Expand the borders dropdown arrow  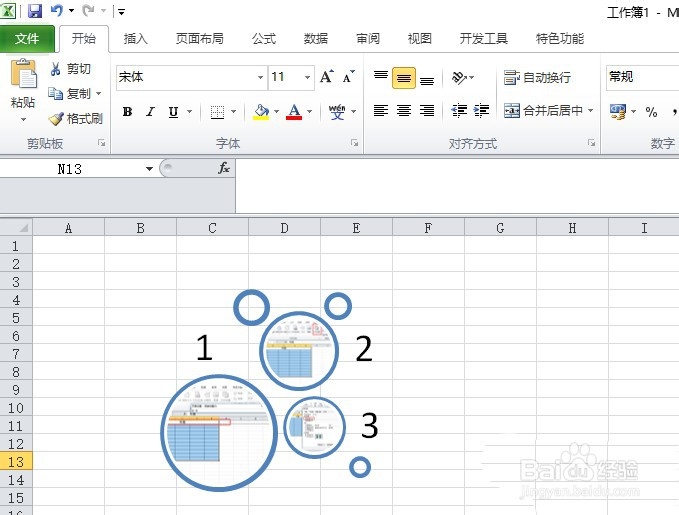point(233,112)
